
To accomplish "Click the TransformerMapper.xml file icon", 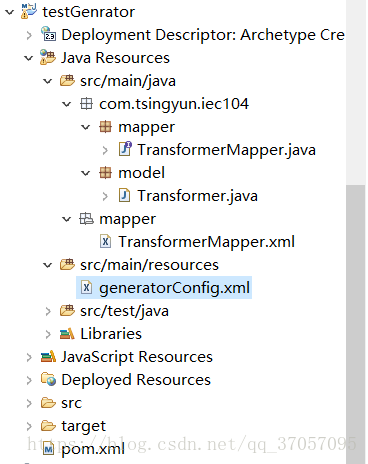I will pos(105,241).
